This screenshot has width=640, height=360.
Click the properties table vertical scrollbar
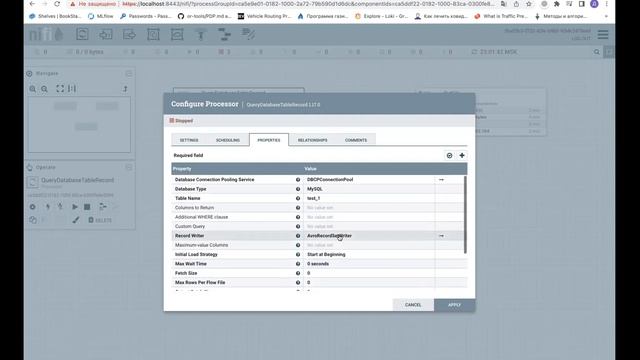pyautogui.click(x=465, y=215)
